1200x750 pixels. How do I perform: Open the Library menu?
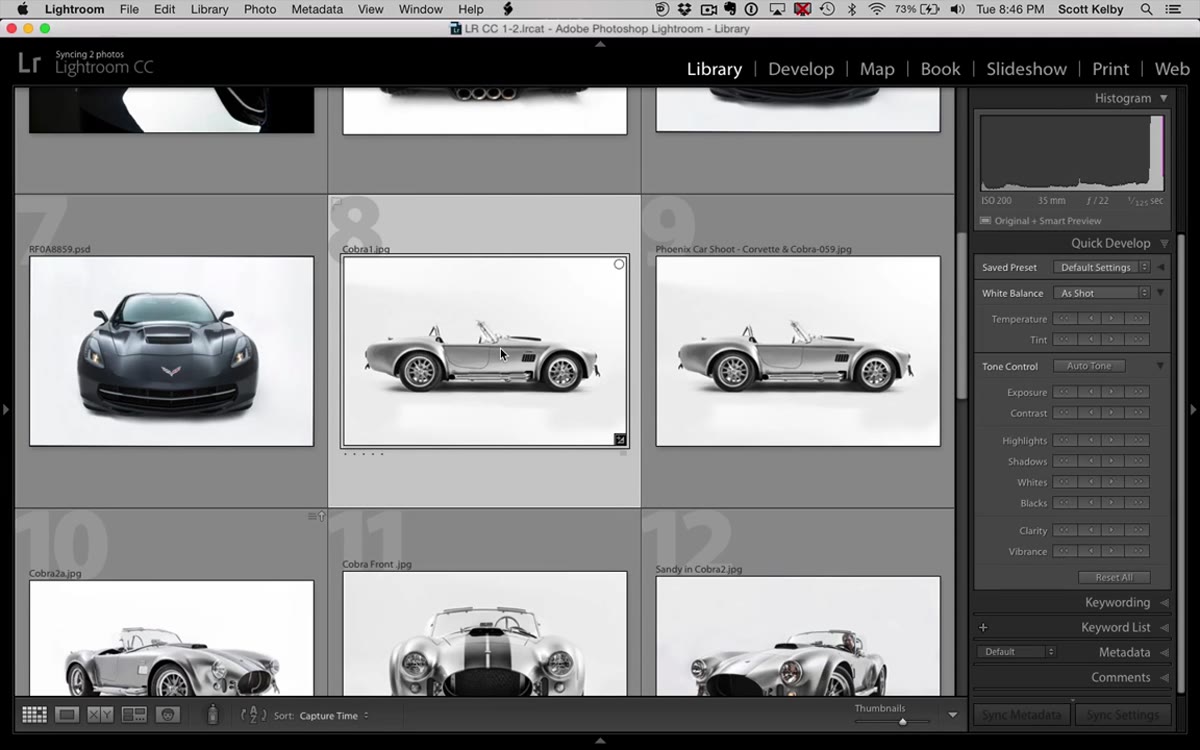click(x=209, y=9)
